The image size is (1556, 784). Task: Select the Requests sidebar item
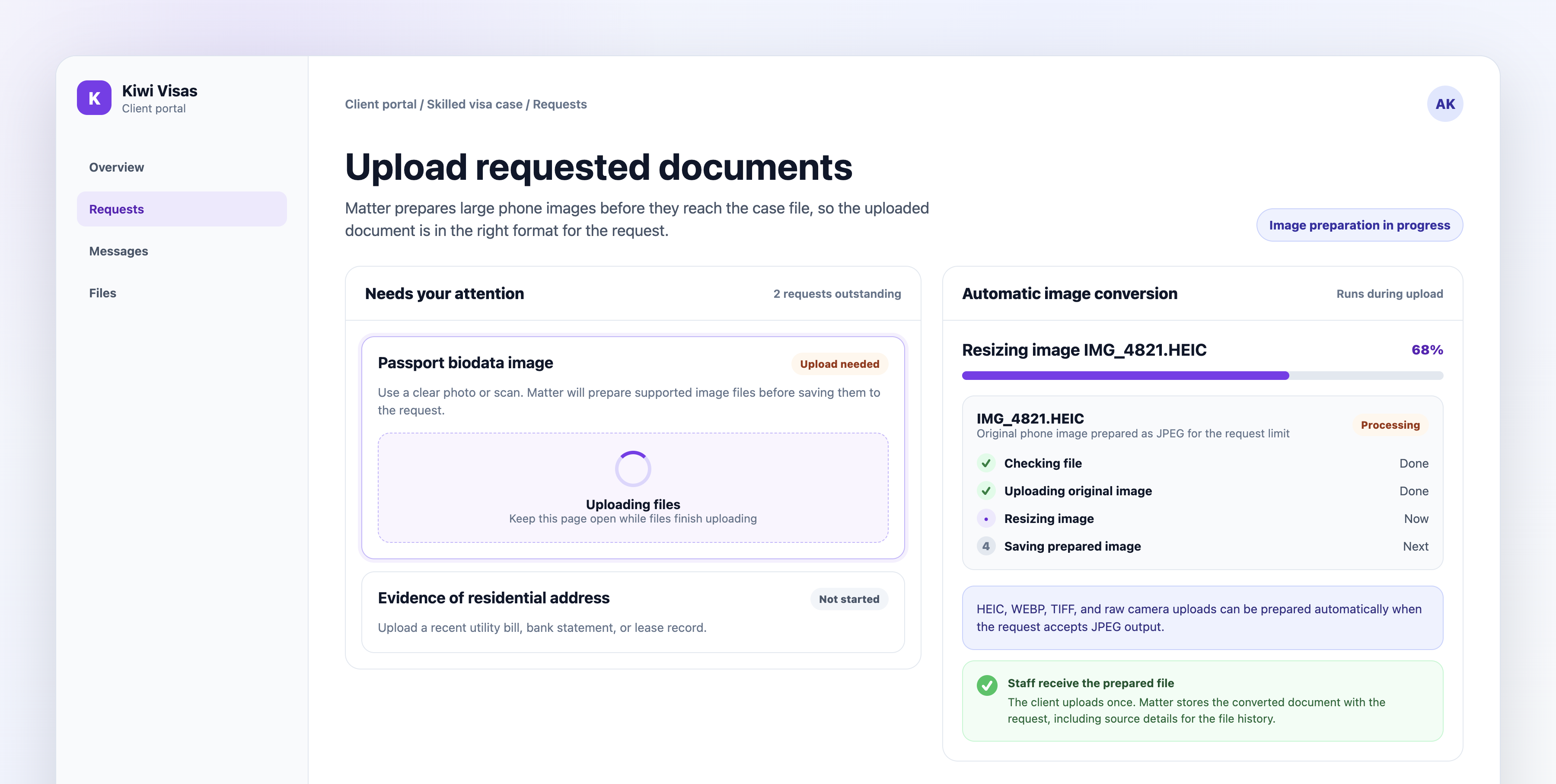click(x=181, y=209)
